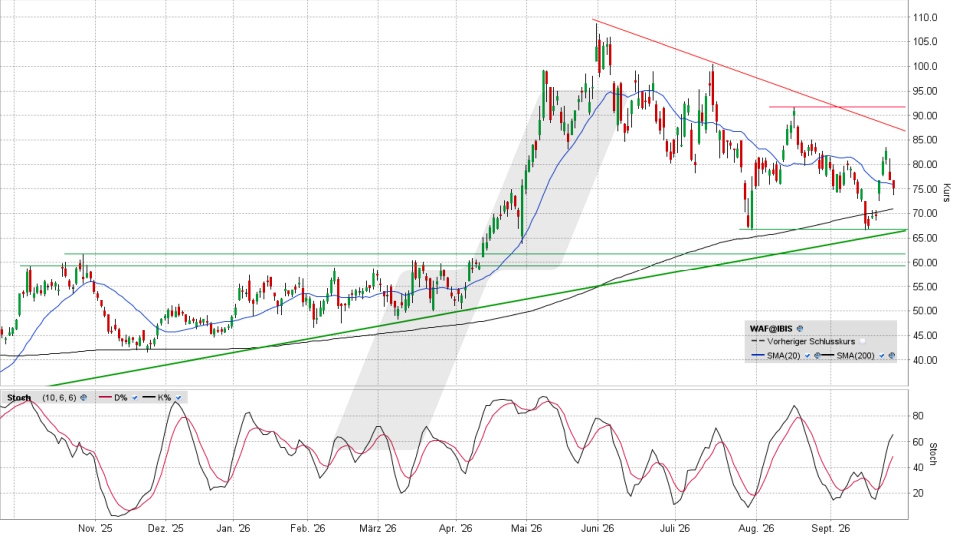Click the Dez. '25 date label
960x540 pixels.
(x=166, y=528)
